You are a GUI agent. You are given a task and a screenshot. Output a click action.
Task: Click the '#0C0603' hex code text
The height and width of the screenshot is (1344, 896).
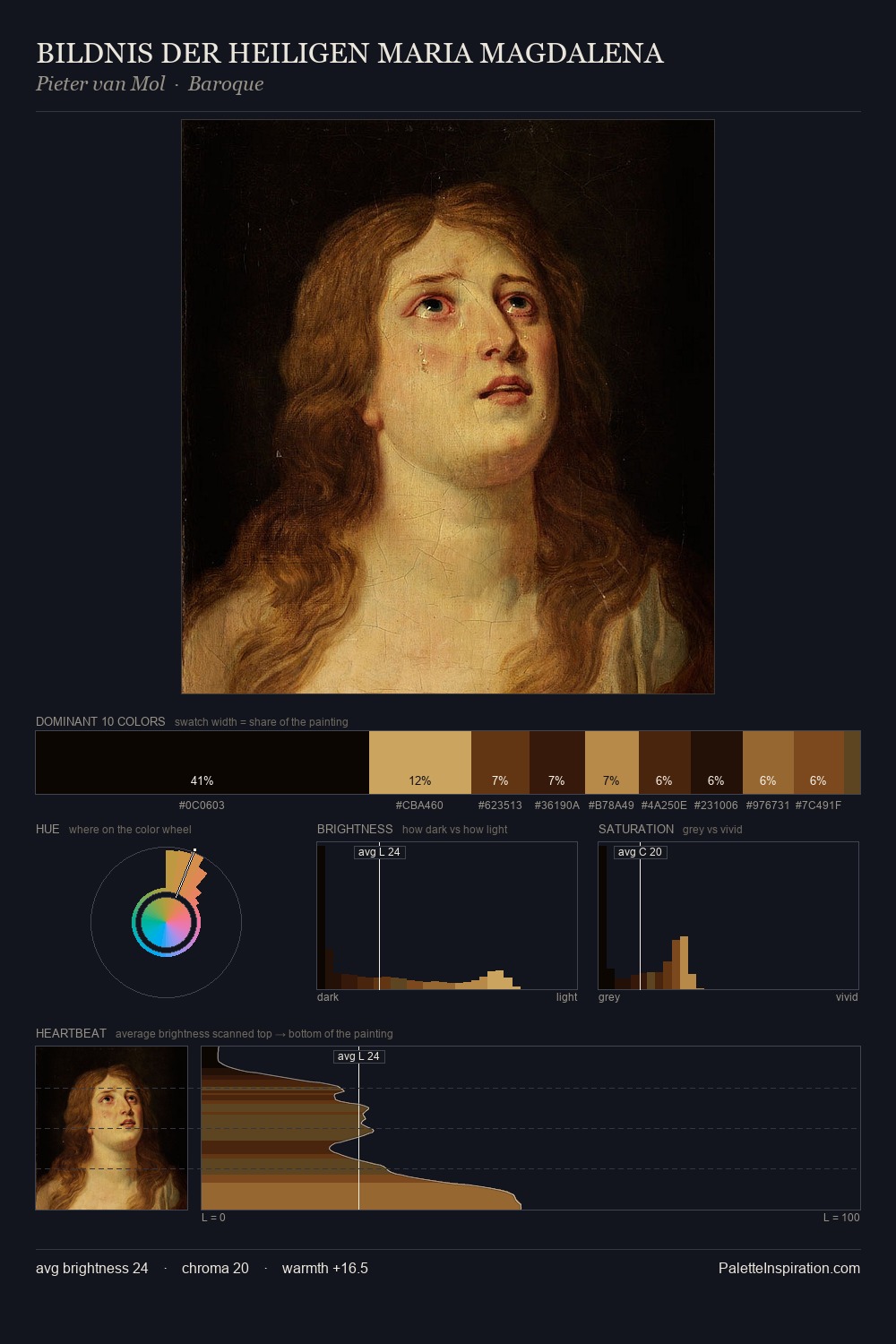(202, 806)
